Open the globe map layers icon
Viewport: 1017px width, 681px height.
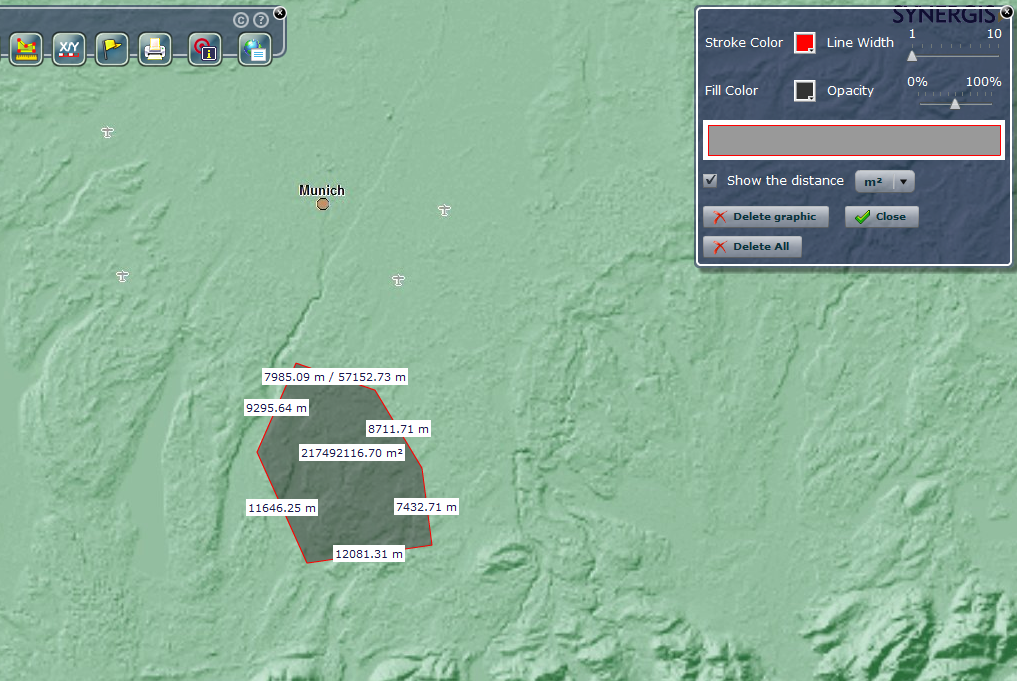coord(255,49)
